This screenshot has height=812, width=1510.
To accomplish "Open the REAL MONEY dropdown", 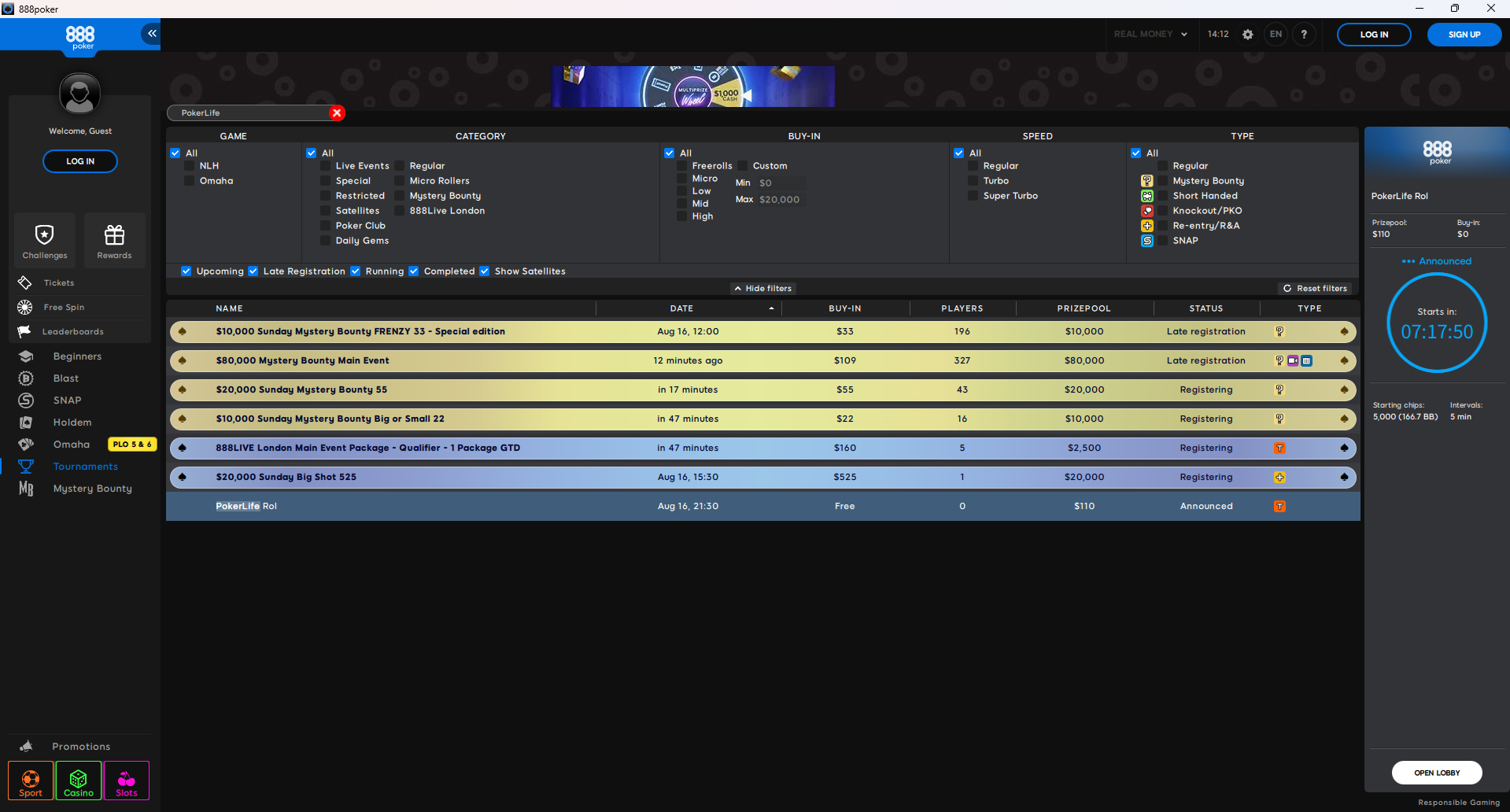I will coord(1150,35).
